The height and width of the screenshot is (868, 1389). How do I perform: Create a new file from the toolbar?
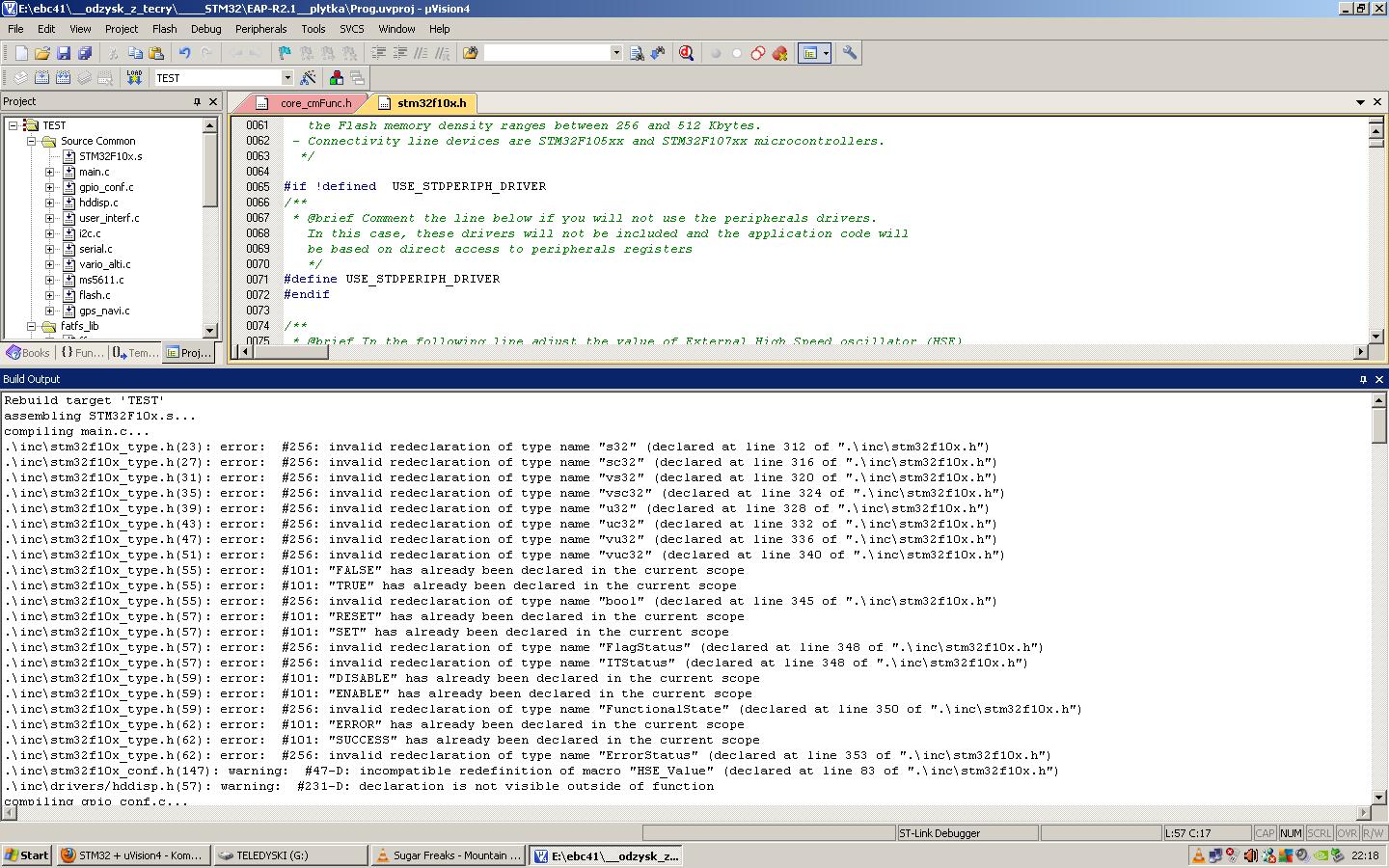(x=21, y=53)
